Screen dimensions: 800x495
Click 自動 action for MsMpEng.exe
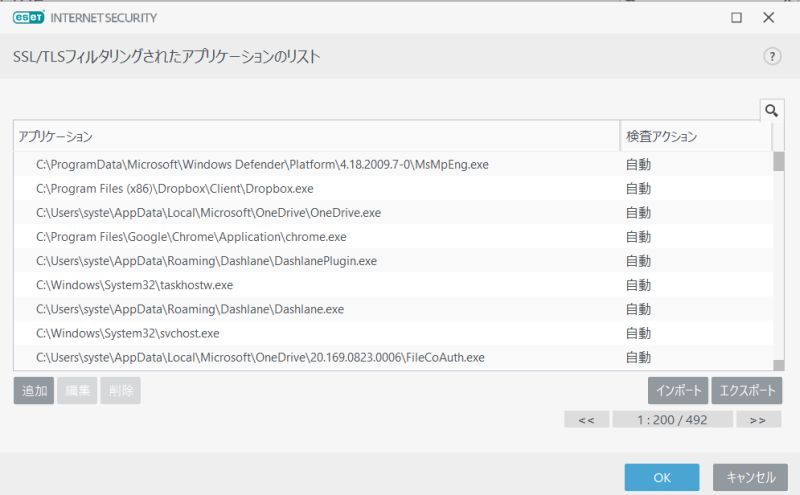click(x=638, y=164)
